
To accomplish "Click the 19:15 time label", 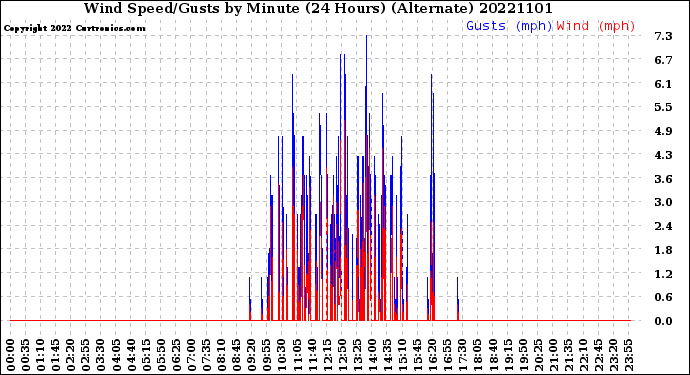I will point(508,355).
